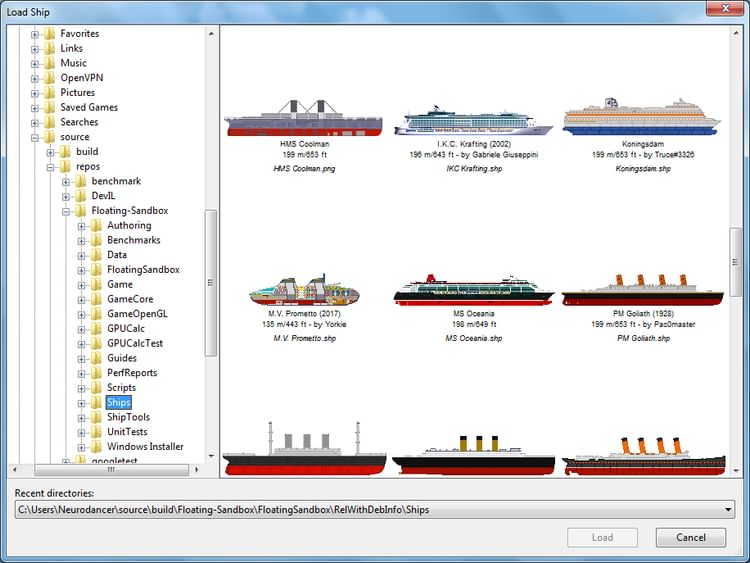Click the ship panel scroll up arrow

(736, 33)
